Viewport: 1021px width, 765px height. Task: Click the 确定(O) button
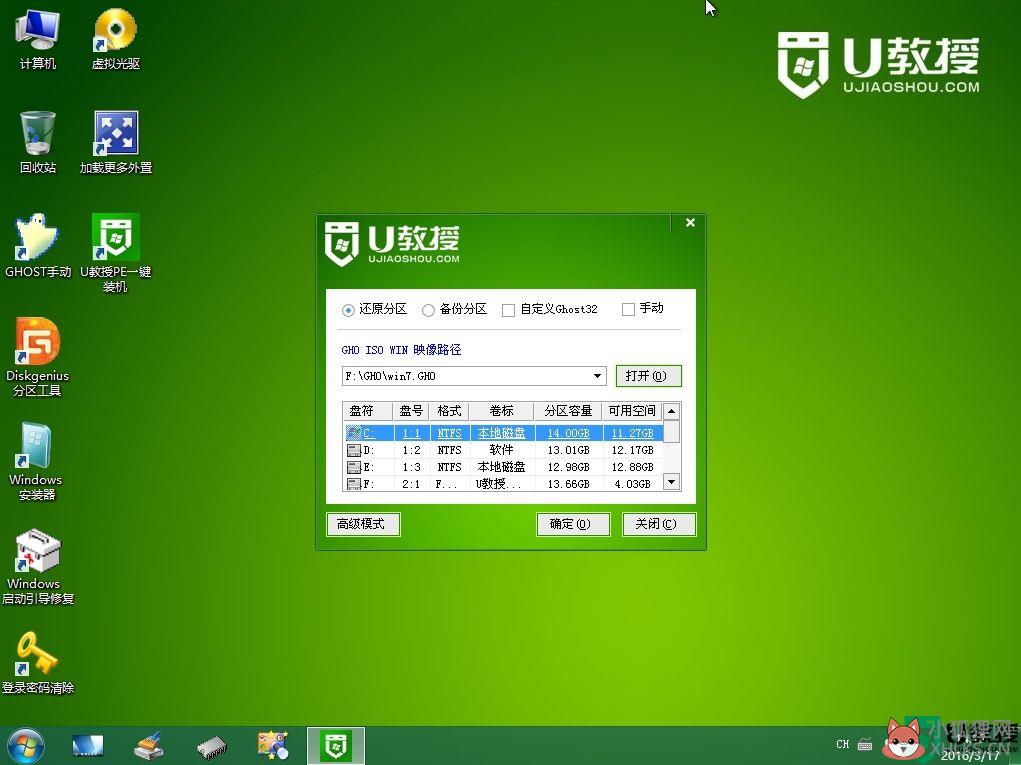coord(573,524)
